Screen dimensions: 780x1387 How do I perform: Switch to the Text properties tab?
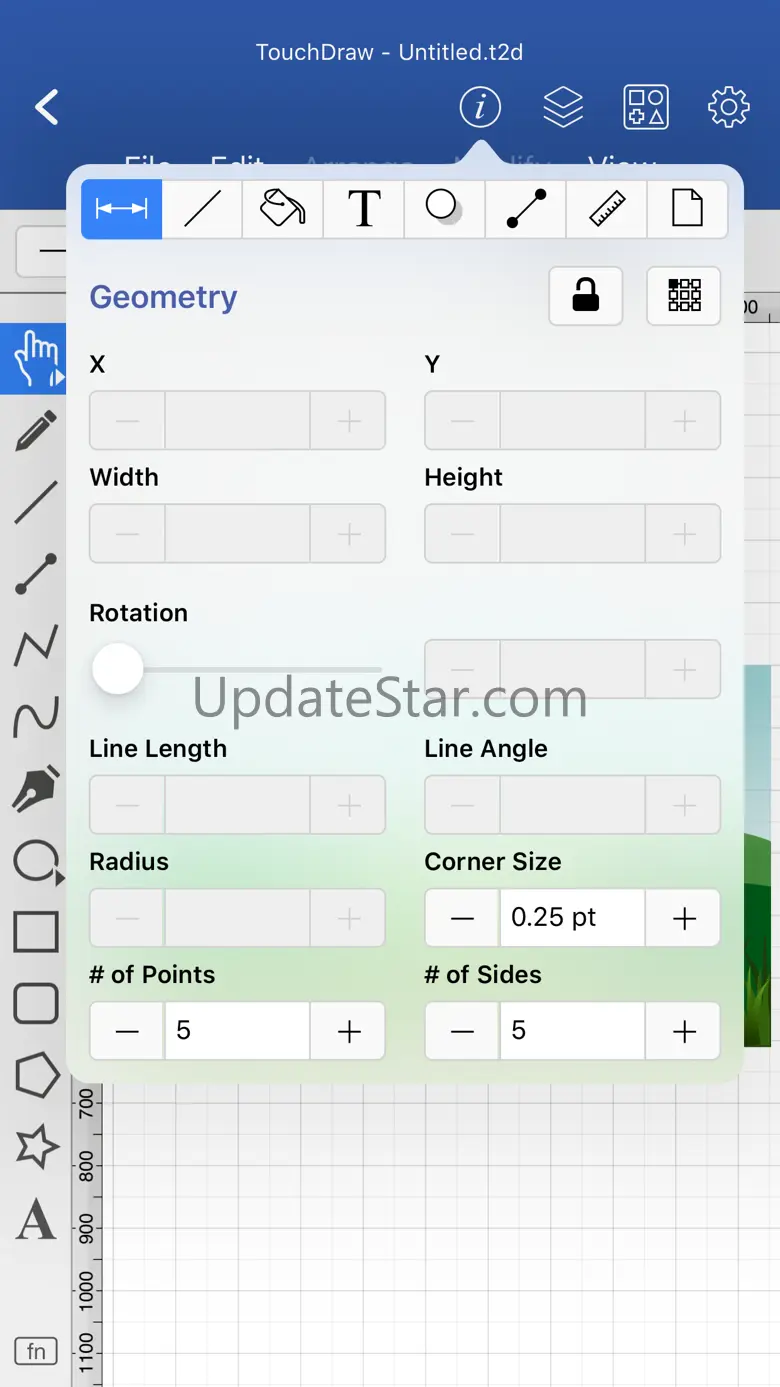[364, 209]
